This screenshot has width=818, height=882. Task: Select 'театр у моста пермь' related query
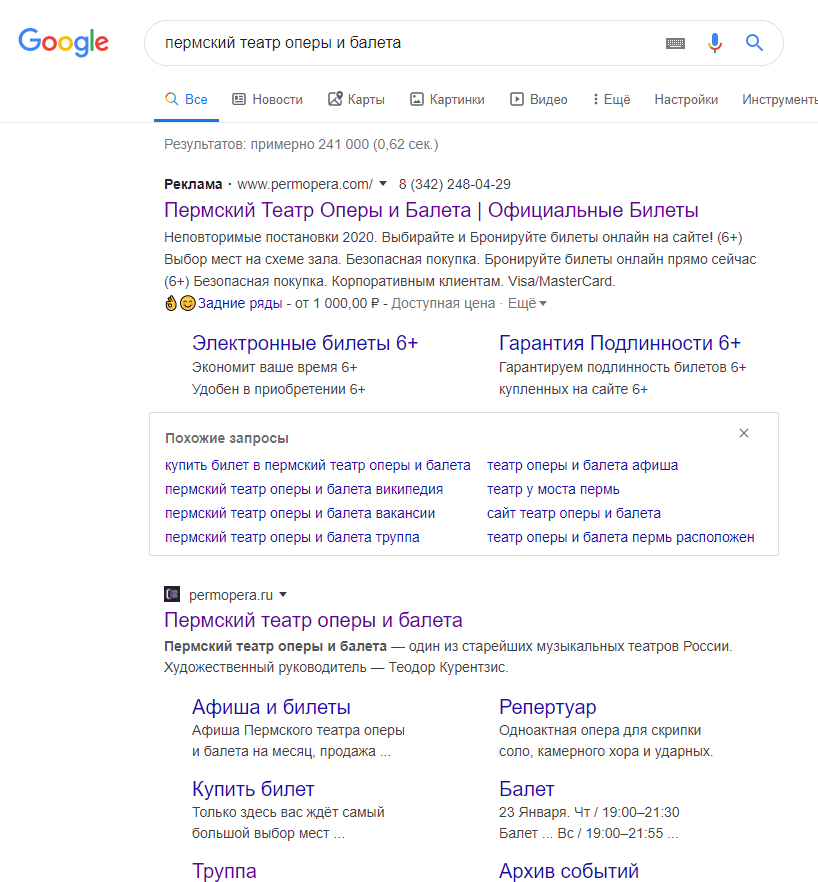pyautogui.click(x=553, y=489)
